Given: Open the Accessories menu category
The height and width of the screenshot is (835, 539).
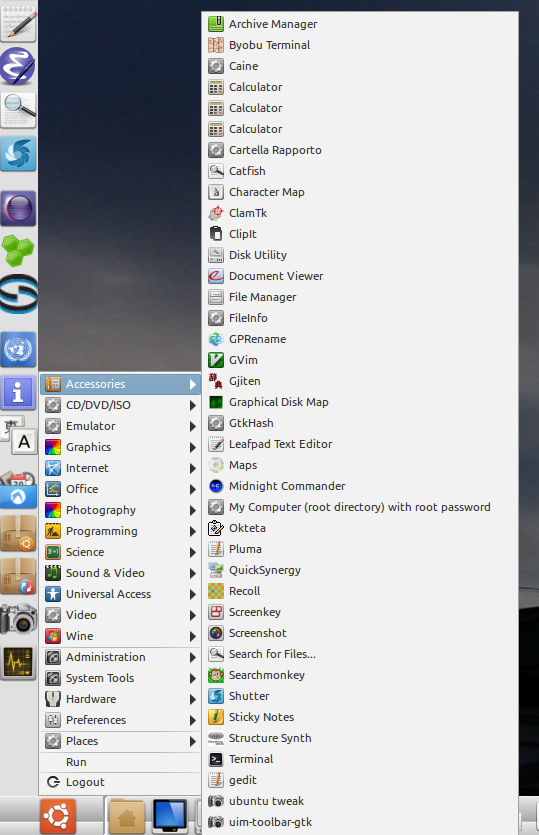Looking at the screenshot, I should point(120,384).
